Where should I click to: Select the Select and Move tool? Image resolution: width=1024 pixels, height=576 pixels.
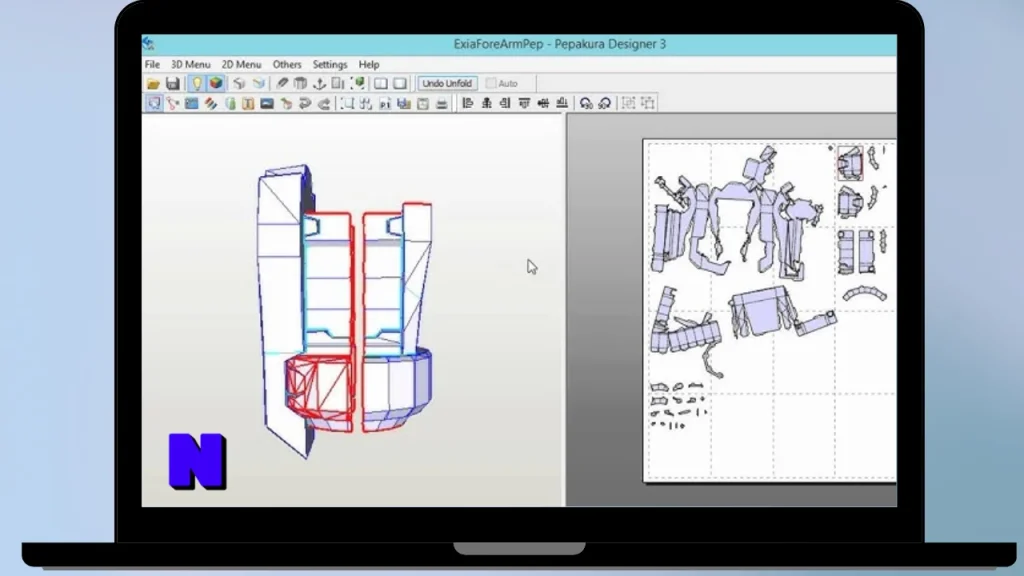tap(154, 103)
